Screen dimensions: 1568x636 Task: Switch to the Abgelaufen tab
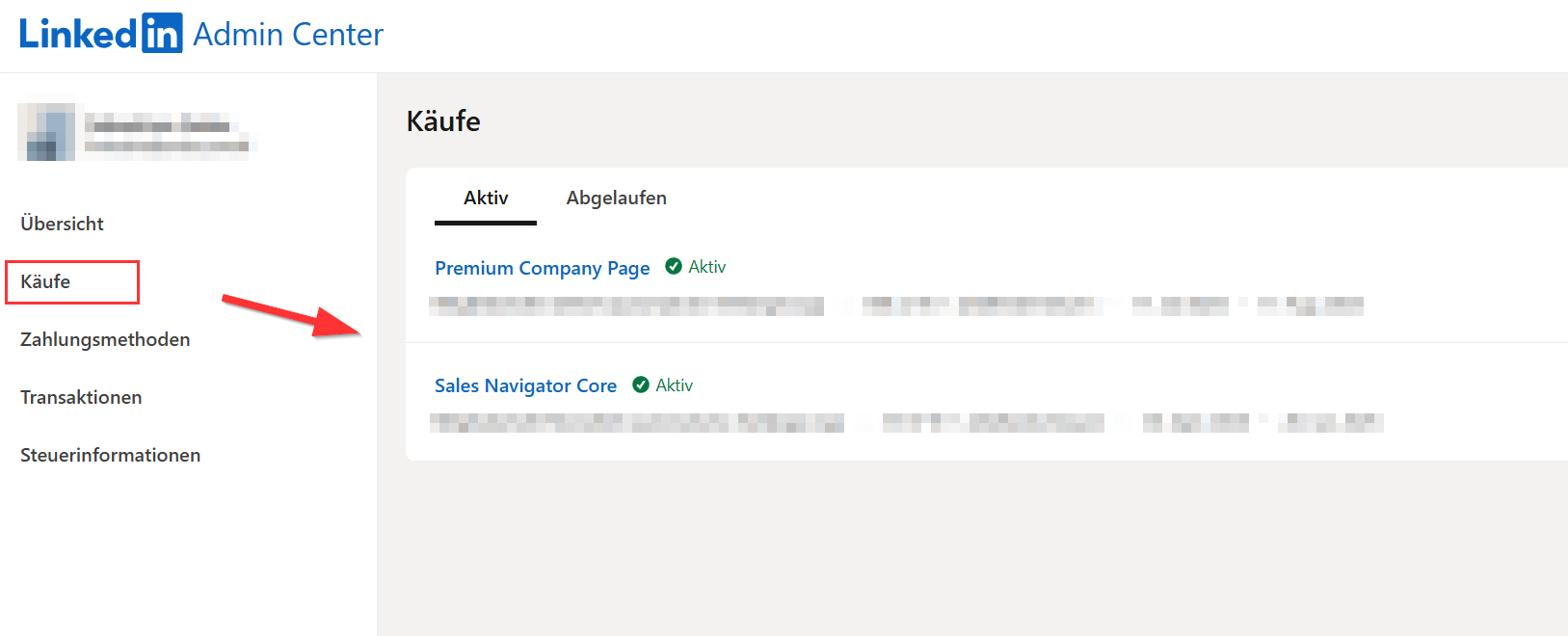point(616,199)
